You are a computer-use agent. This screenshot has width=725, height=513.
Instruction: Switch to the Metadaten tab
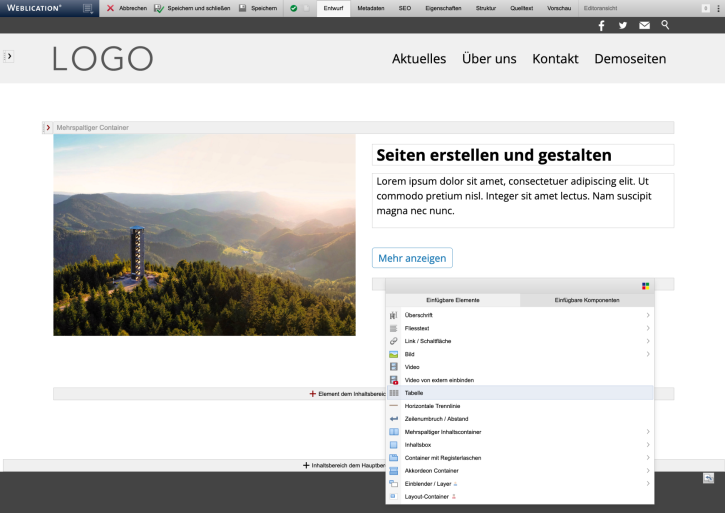pos(371,8)
